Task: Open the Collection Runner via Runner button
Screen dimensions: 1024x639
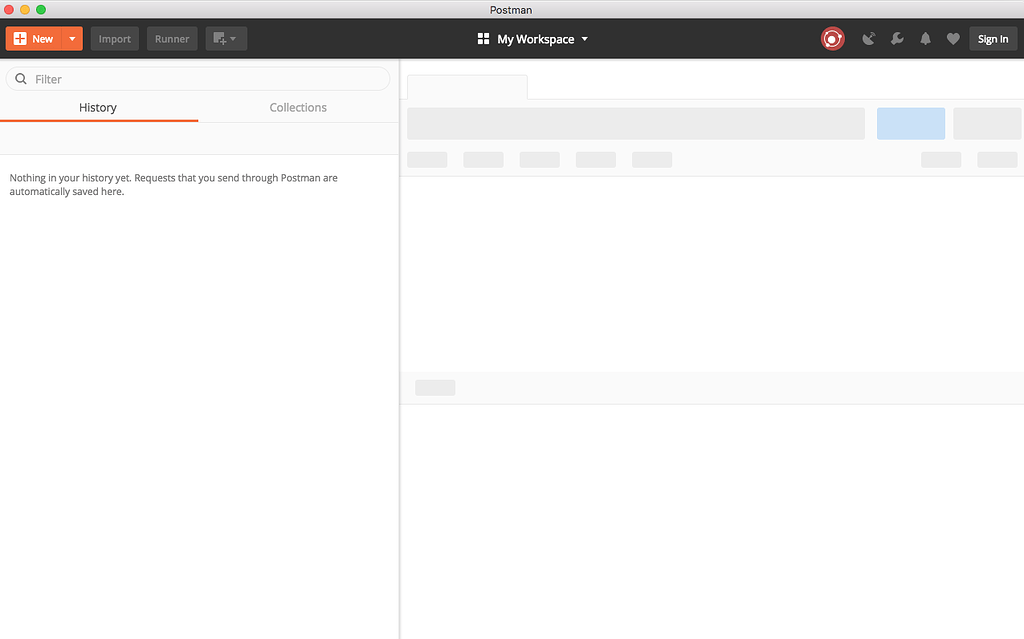Action: 171,38
